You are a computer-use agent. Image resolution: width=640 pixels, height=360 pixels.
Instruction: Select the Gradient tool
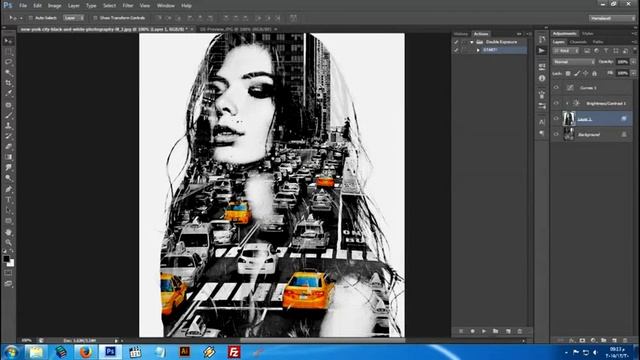8,157
